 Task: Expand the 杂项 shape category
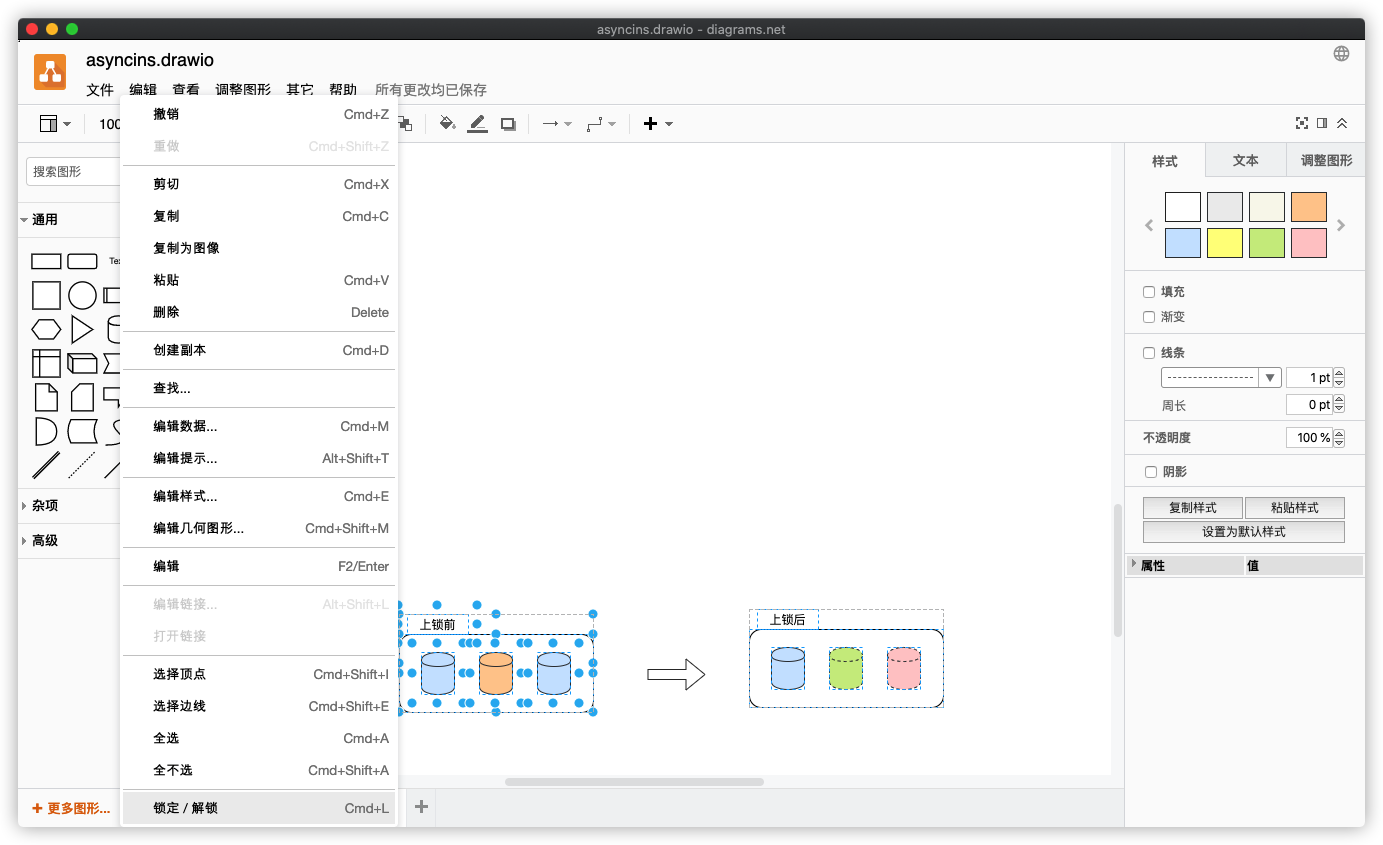click(45, 506)
